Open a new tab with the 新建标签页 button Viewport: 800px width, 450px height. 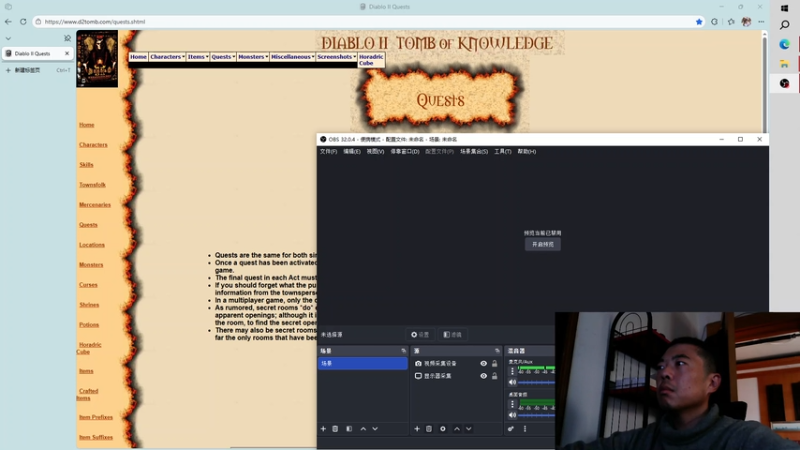(38, 70)
